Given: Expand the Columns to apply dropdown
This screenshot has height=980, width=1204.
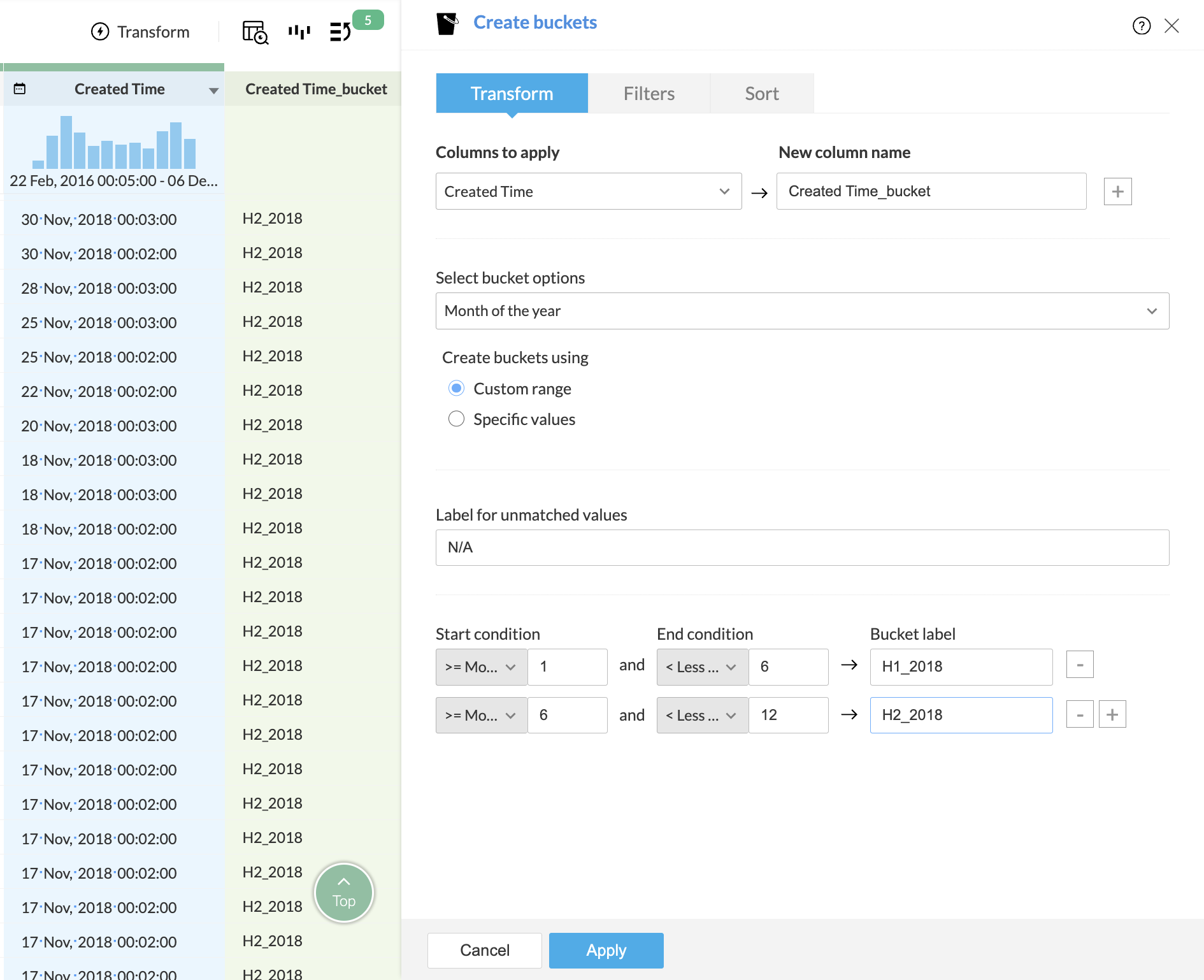Looking at the screenshot, I should click(x=588, y=192).
